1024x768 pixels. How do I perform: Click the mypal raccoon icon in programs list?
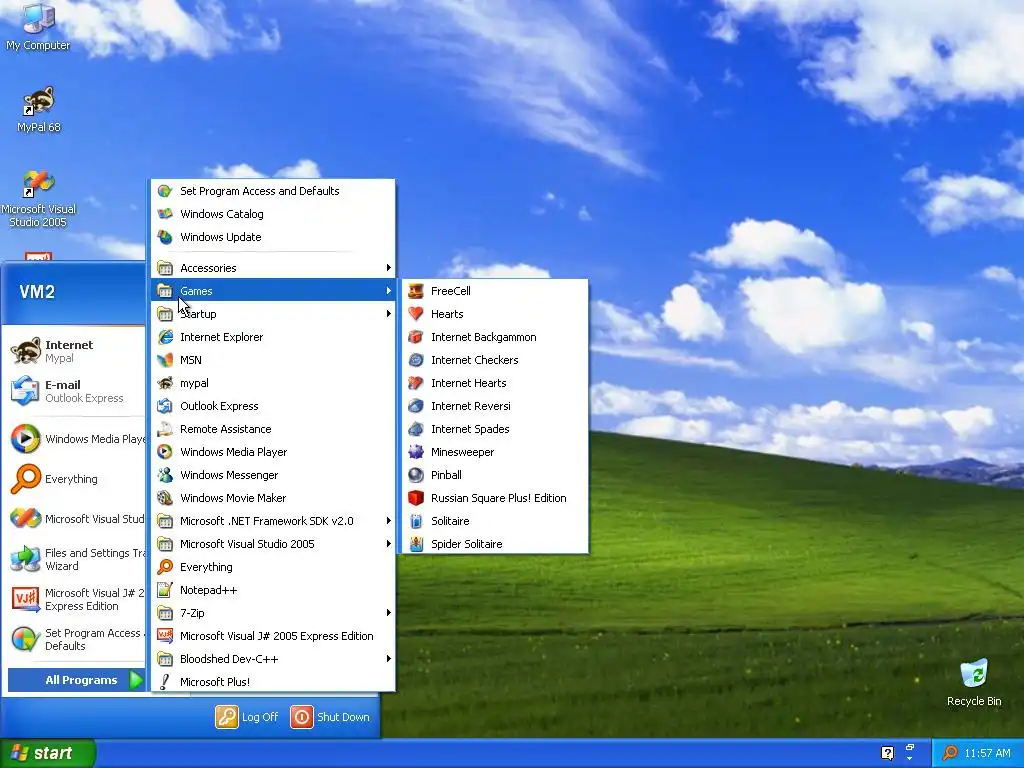pyautogui.click(x=165, y=383)
